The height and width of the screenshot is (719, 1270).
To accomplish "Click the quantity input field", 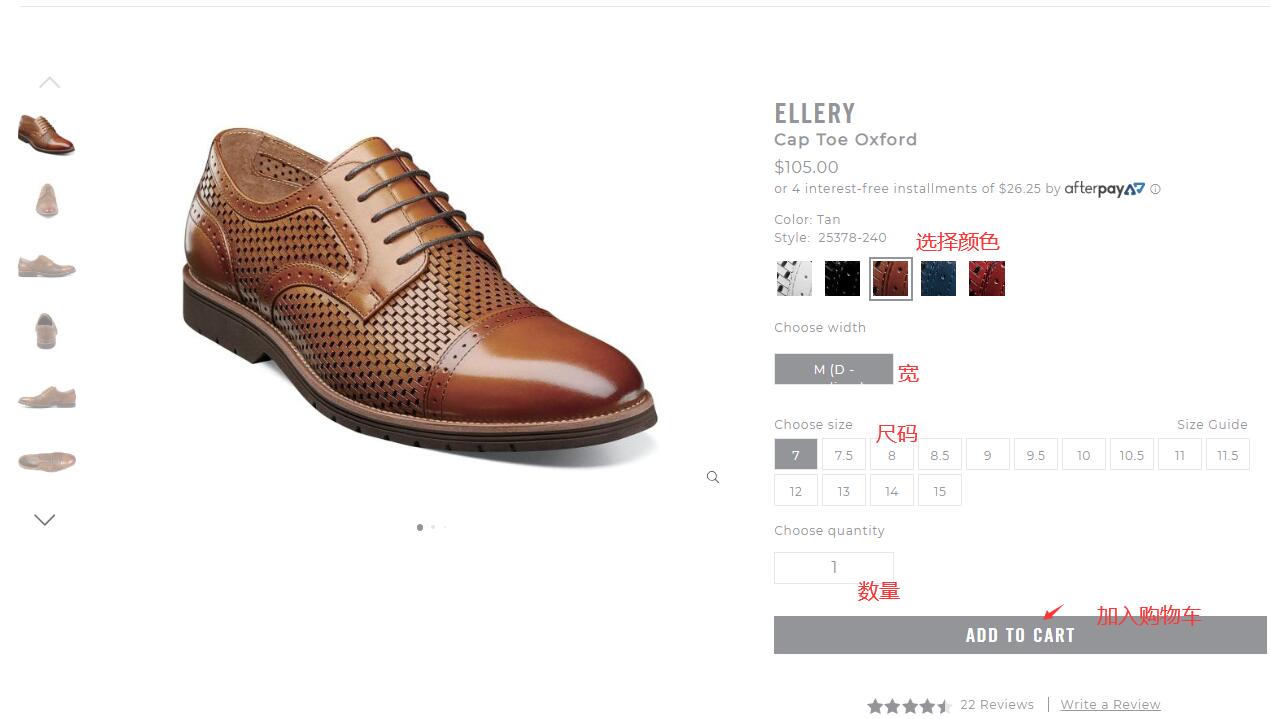I will (833, 568).
